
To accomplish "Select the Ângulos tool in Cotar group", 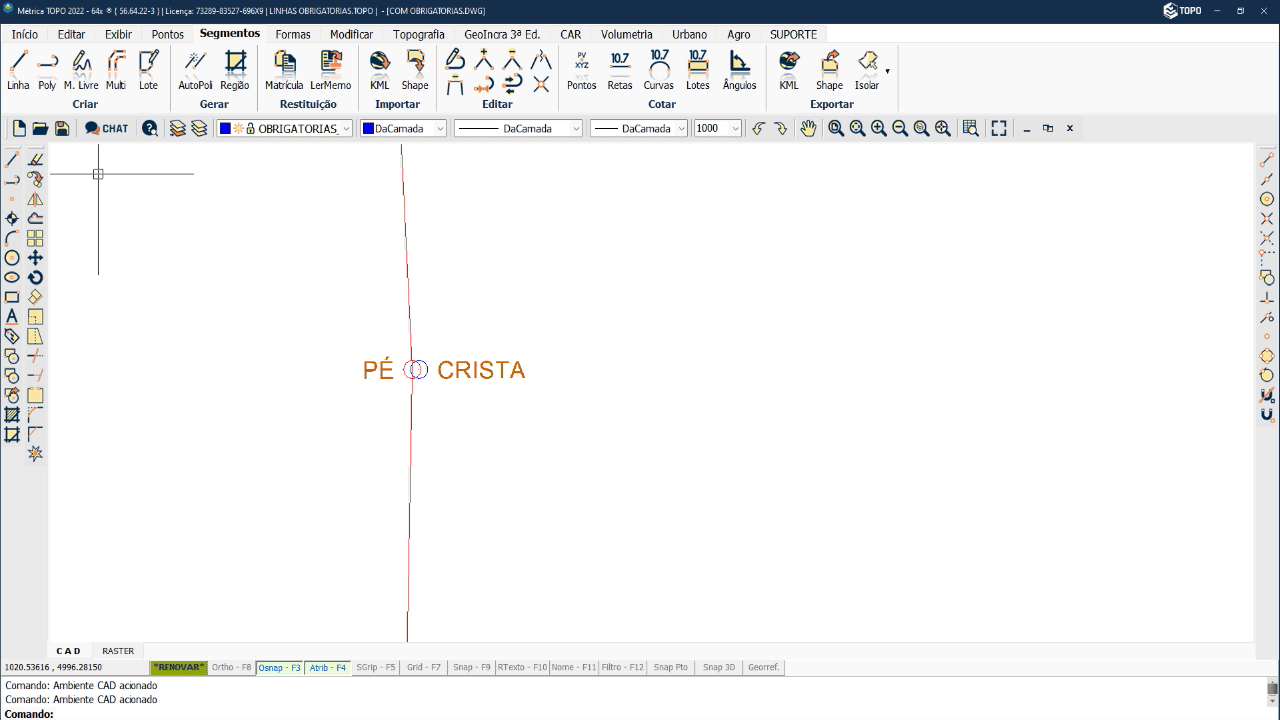I will point(739,70).
